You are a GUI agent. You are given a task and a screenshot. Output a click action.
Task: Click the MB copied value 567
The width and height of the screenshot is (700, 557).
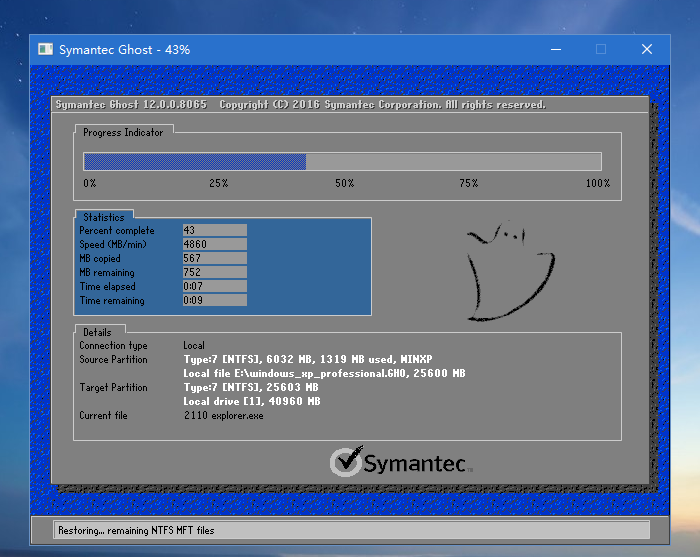pyautogui.click(x=215, y=258)
